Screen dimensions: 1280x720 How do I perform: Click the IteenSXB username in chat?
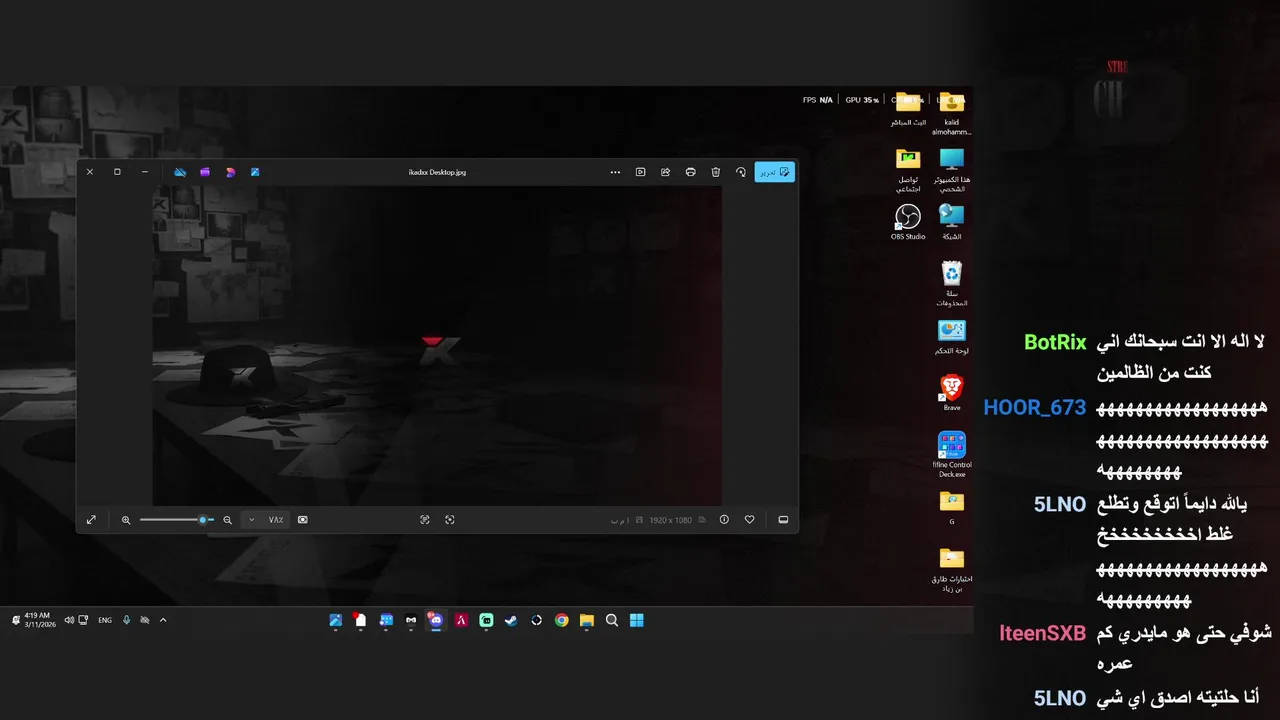[1042, 633]
